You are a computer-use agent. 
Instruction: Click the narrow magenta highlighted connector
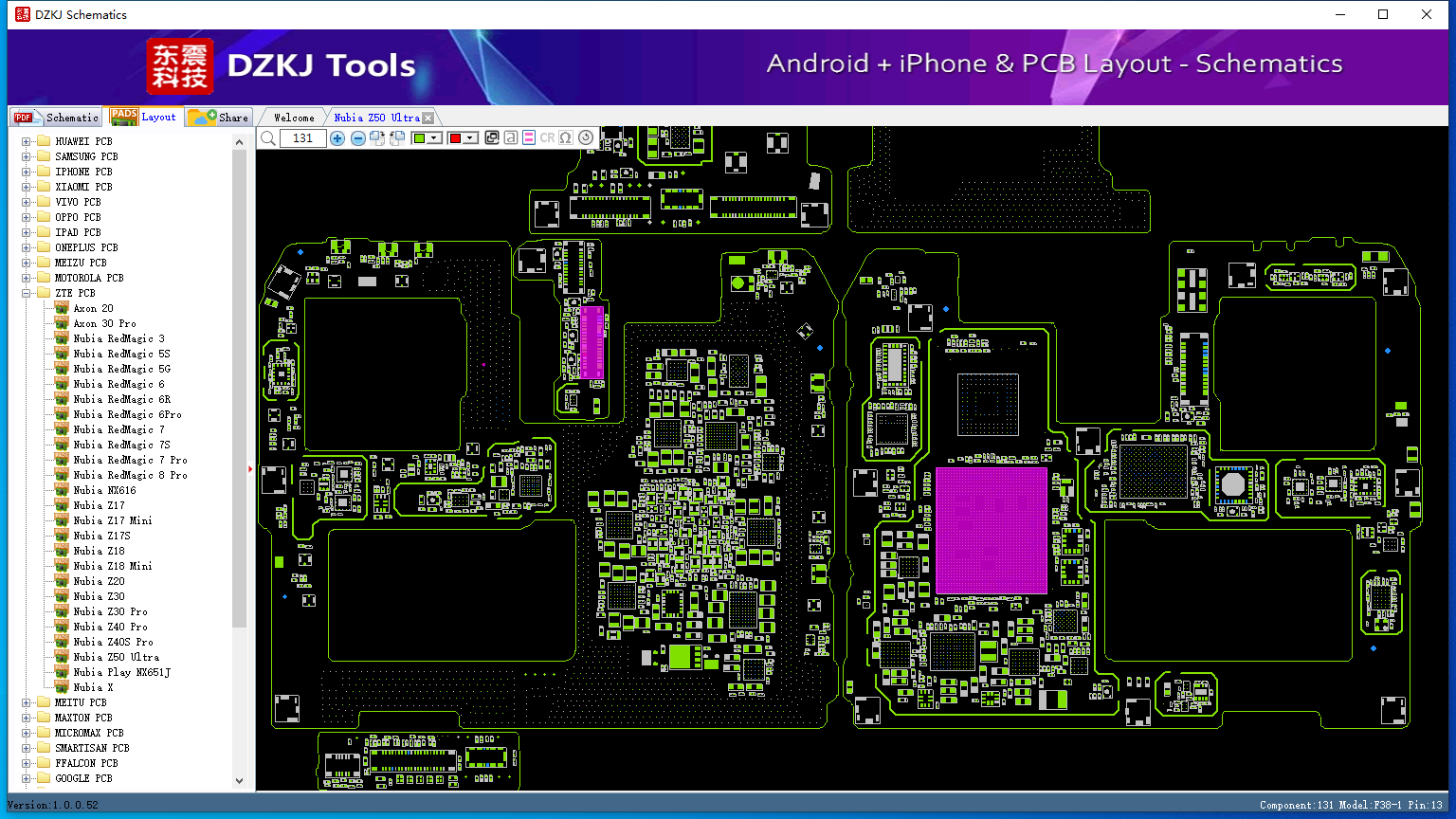click(591, 342)
